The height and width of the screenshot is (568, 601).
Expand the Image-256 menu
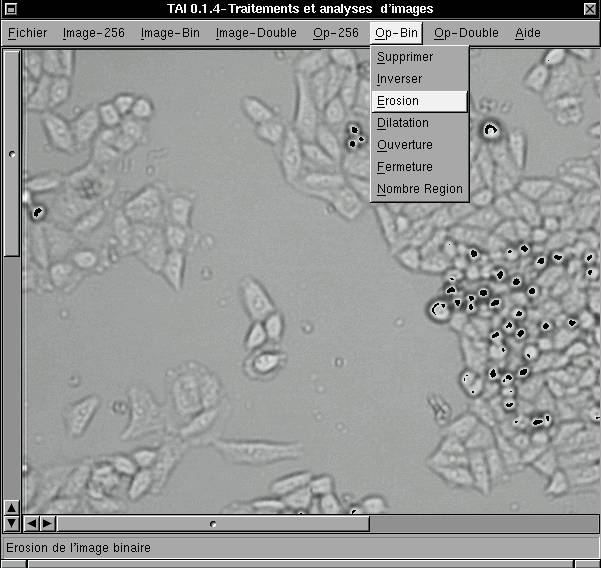point(93,33)
